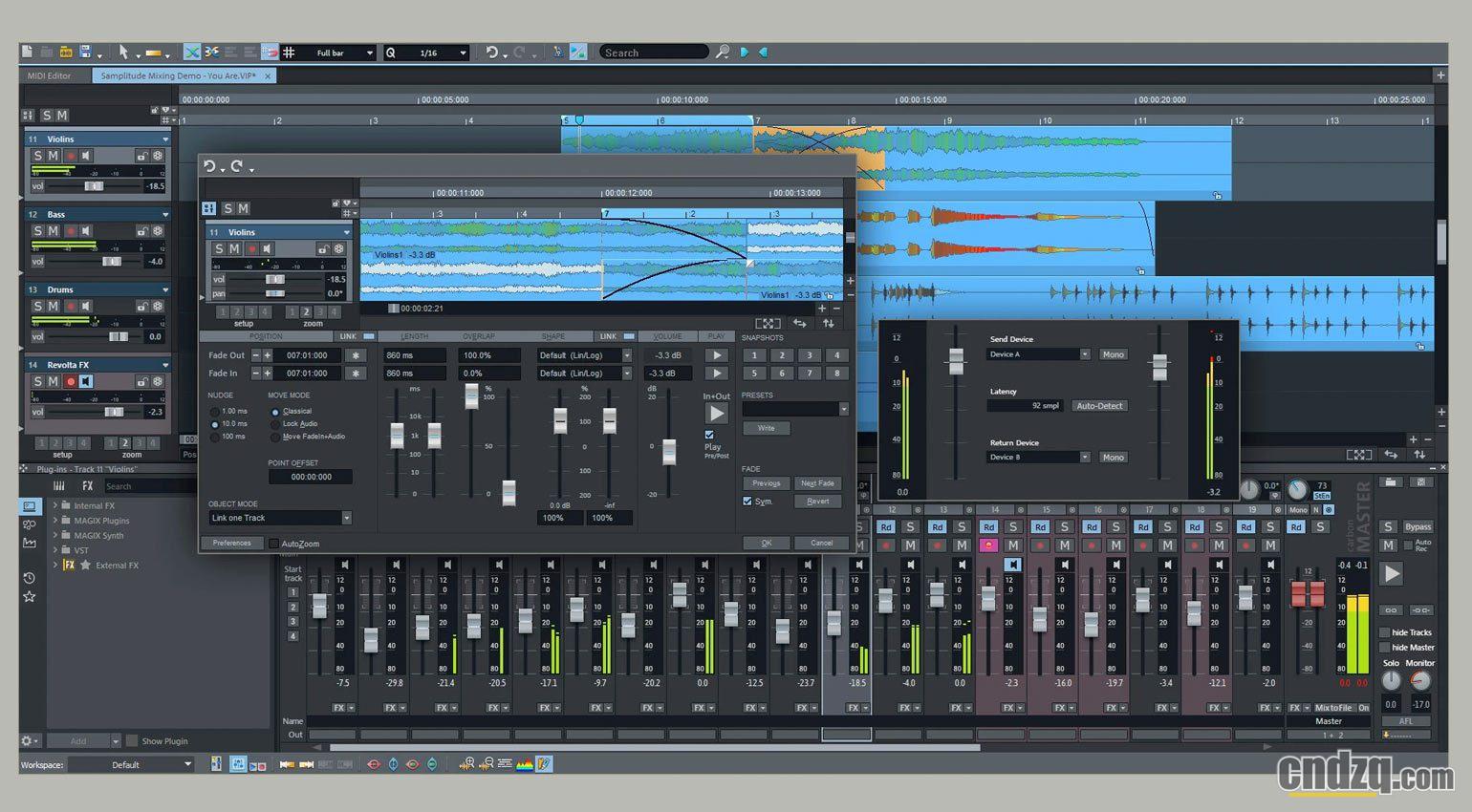This screenshot has width=1472, height=812.
Task: Check the hide Tracks option in mixer
Action: (x=1384, y=632)
